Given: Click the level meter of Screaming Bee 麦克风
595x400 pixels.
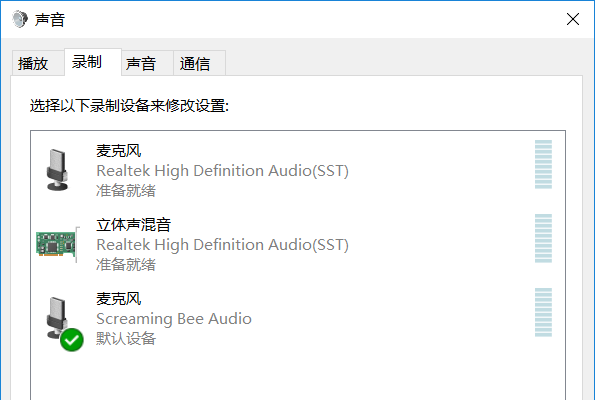Looking at the screenshot, I should 543,312.
